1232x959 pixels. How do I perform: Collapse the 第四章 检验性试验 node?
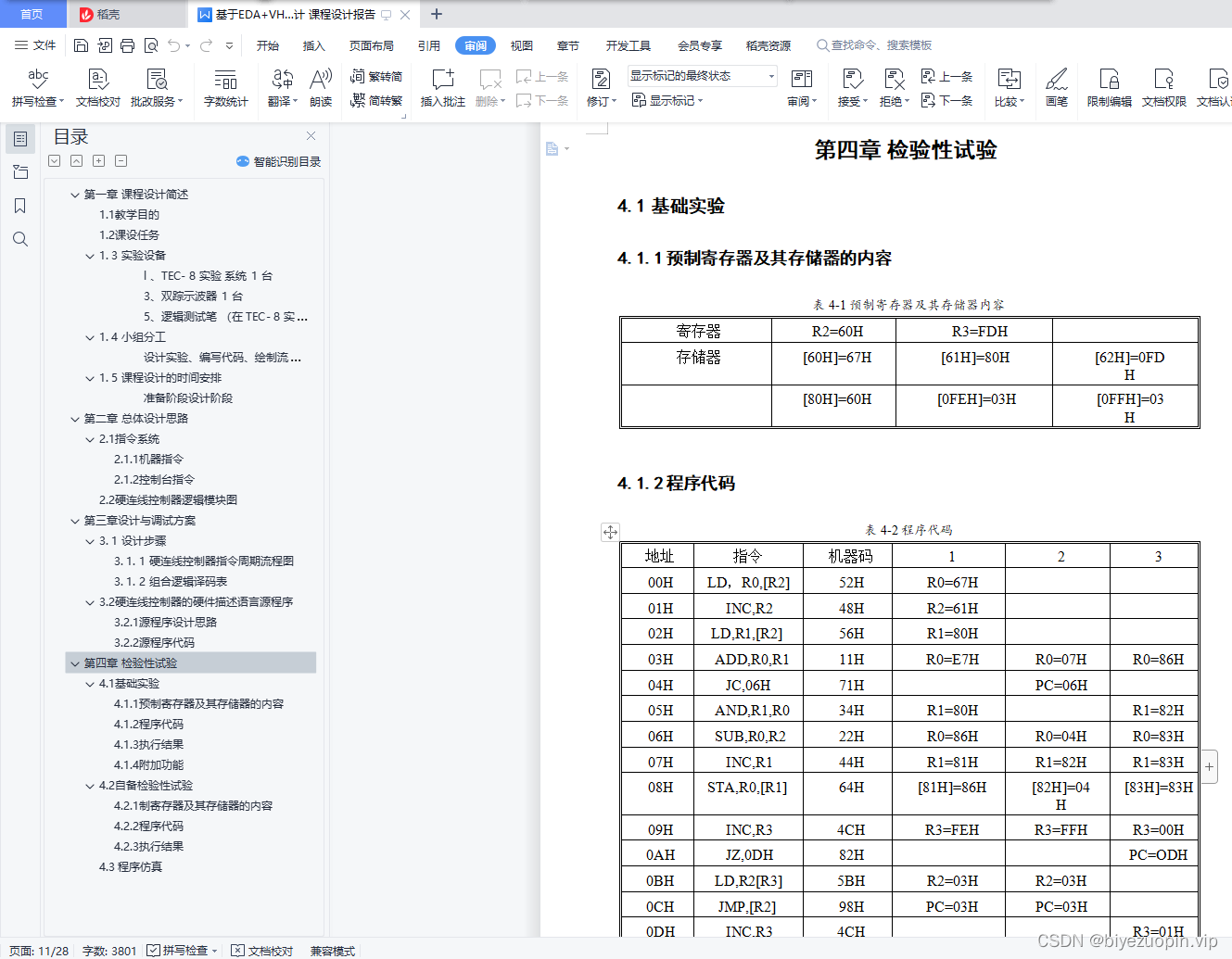(x=75, y=663)
